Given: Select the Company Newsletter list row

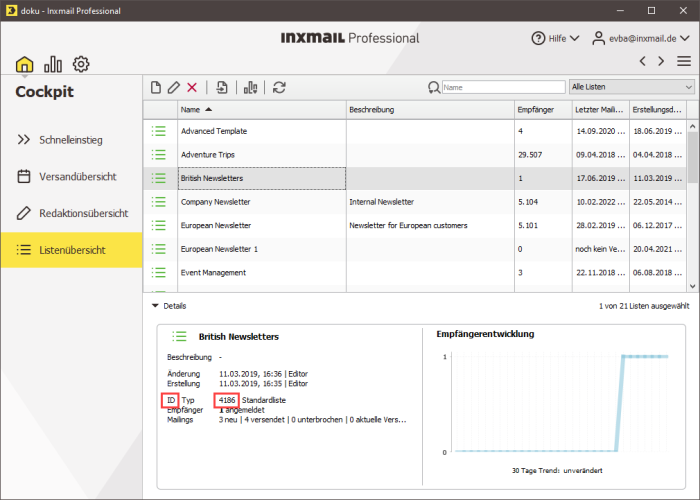Looking at the screenshot, I should [415, 202].
